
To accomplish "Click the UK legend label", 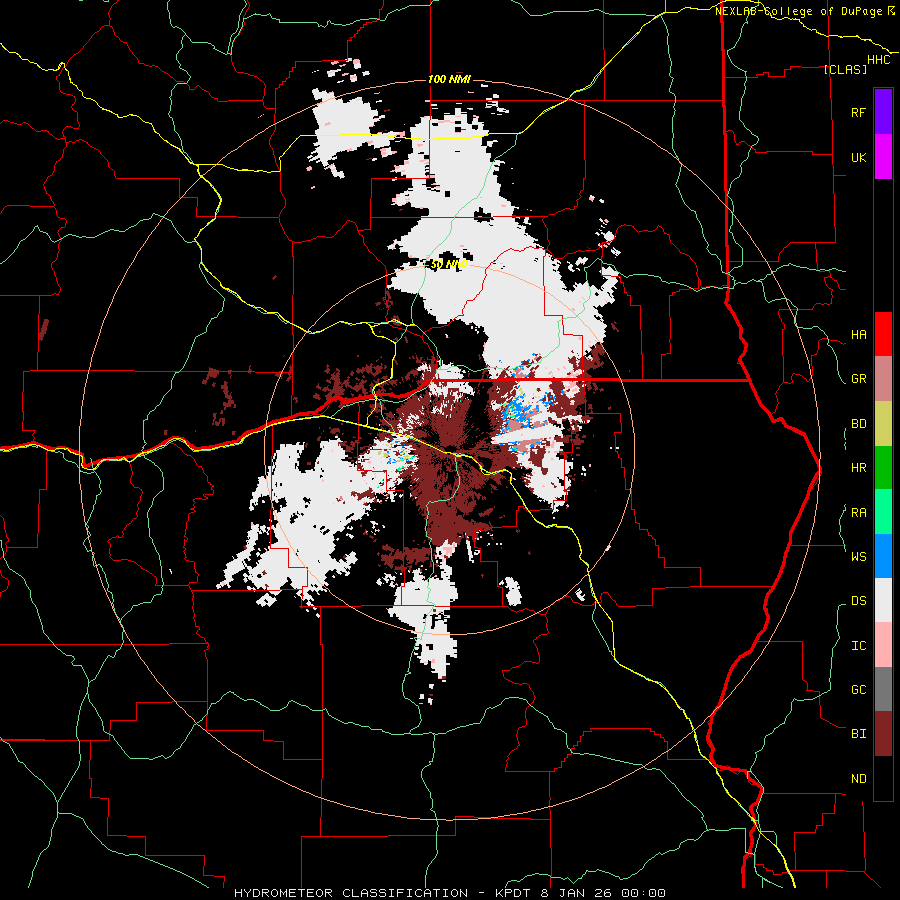I will click(858, 157).
